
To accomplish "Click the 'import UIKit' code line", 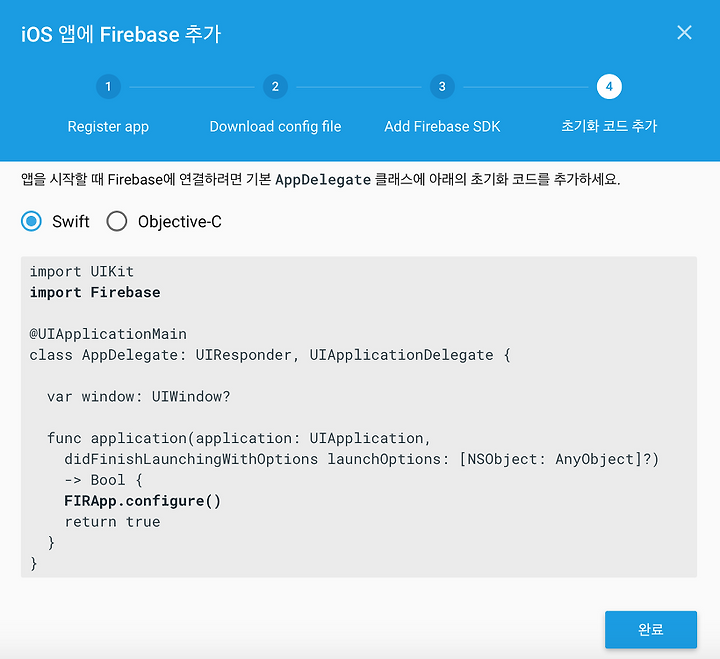I will pos(82,271).
